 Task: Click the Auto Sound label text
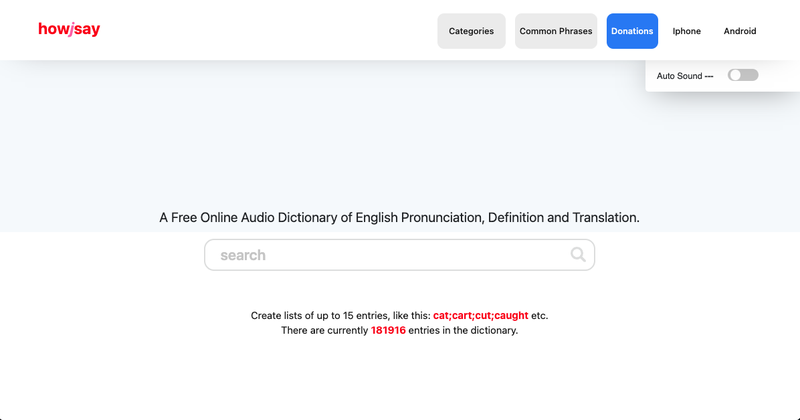click(684, 76)
